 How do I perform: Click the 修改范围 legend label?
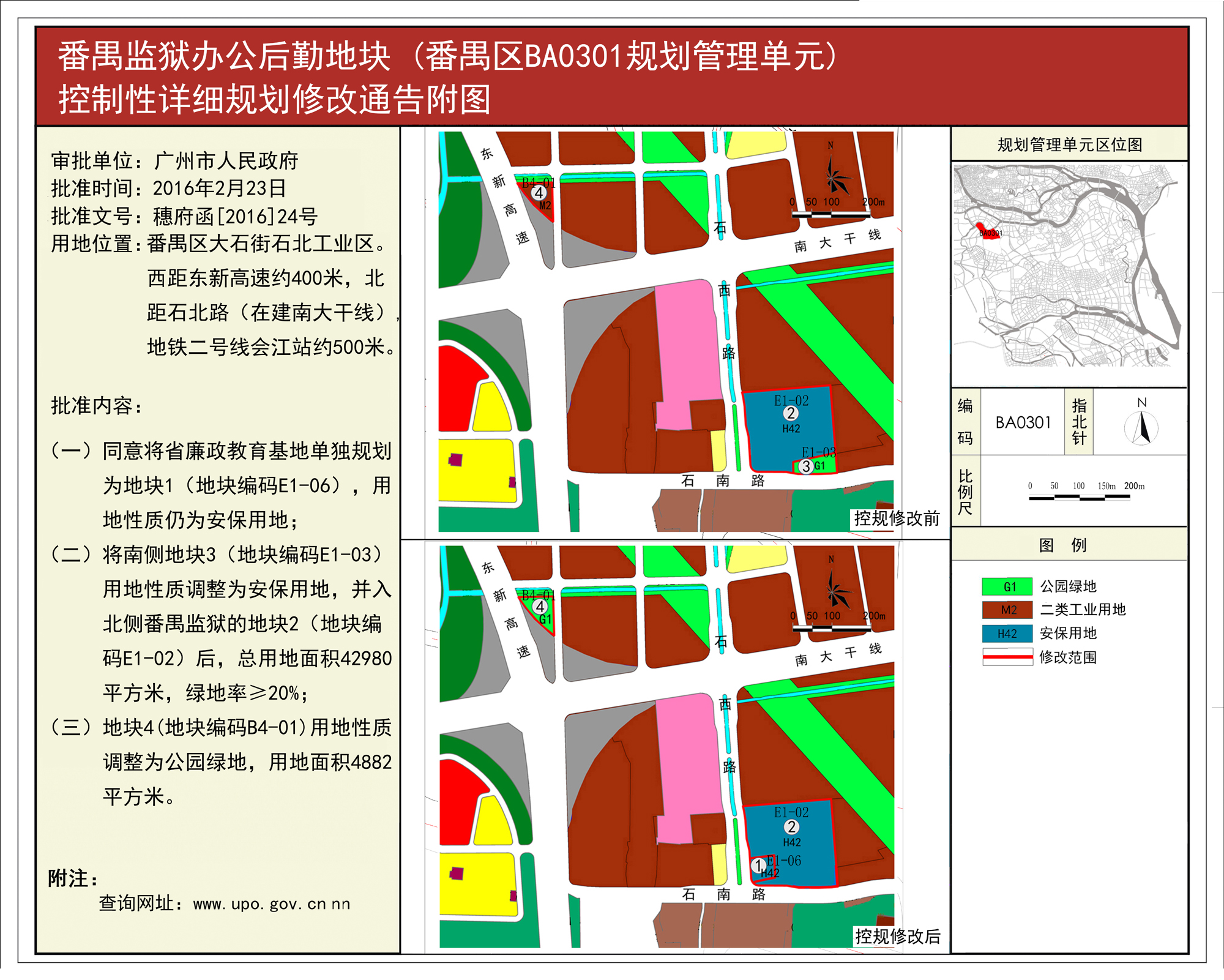point(1068,657)
